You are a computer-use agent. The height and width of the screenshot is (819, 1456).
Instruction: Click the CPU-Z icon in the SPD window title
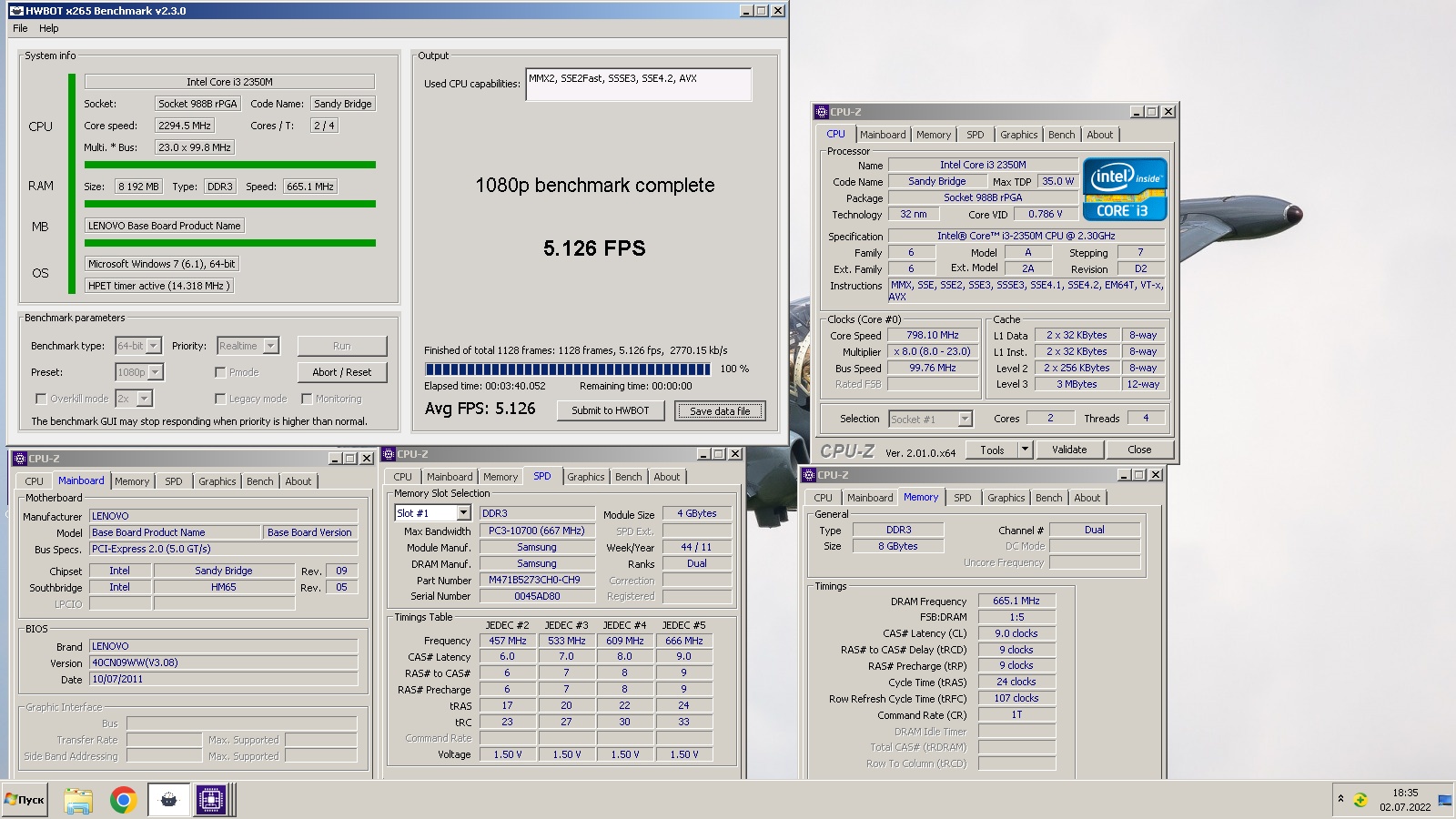[389, 454]
